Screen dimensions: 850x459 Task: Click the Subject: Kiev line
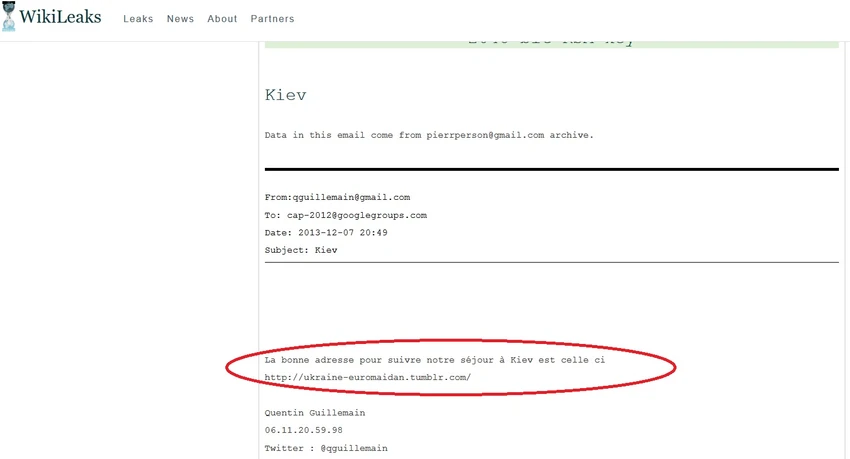tap(301, 250)
